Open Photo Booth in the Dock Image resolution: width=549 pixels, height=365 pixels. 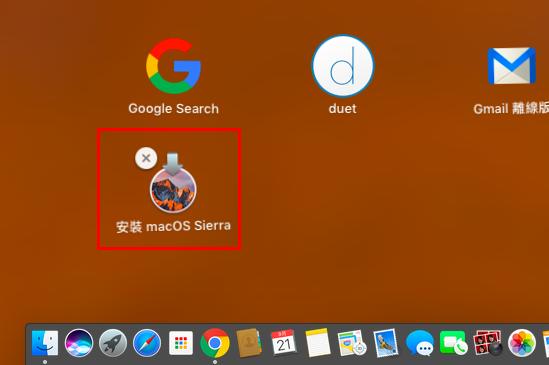click(487, 343)
